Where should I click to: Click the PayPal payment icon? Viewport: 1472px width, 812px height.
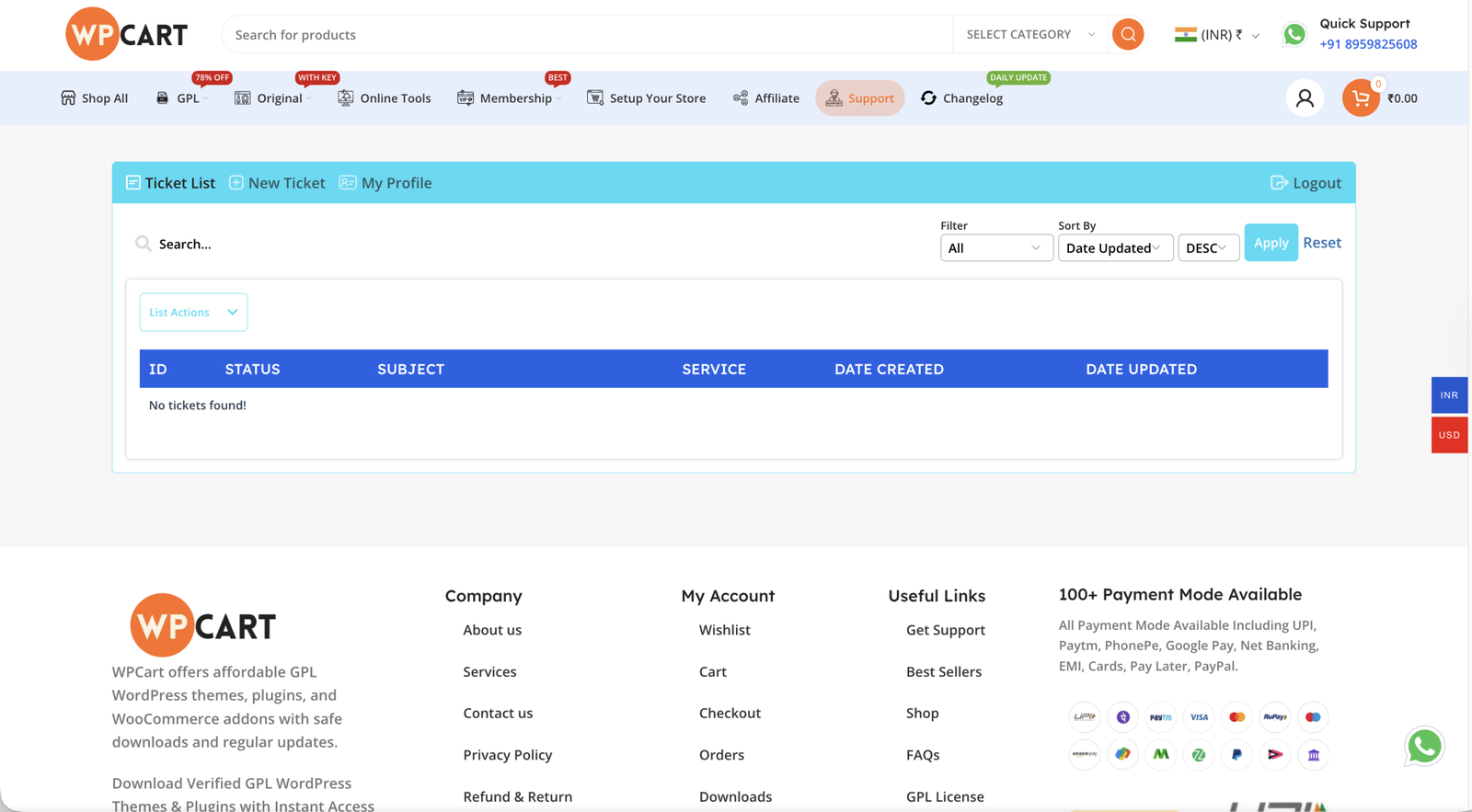click(1236, 755)
